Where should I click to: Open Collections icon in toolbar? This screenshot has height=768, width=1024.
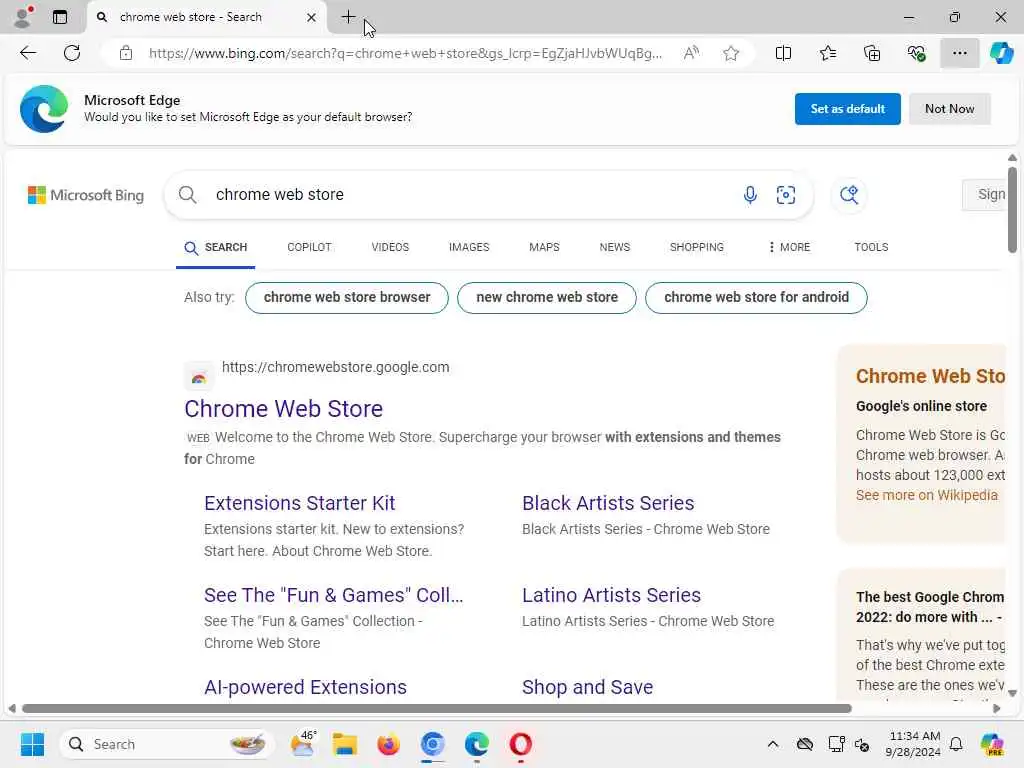coord(872,53)
